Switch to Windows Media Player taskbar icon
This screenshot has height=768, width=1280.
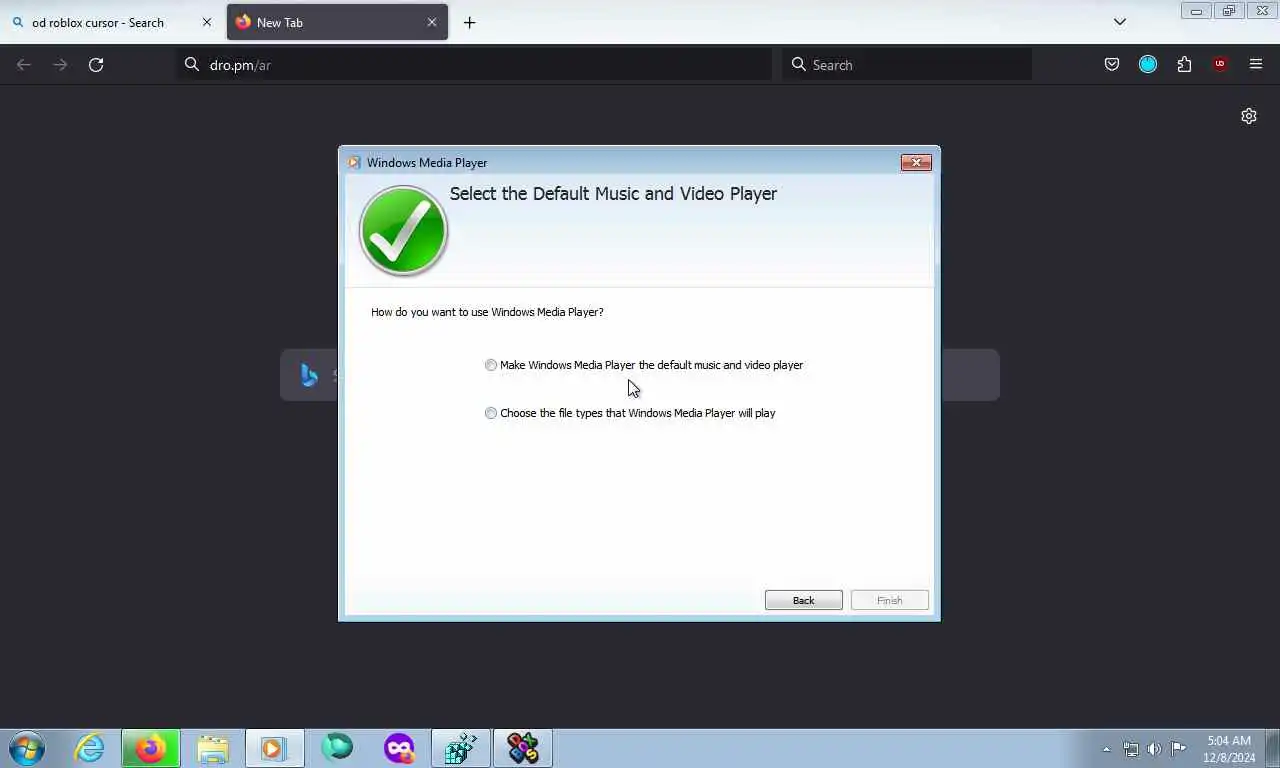274,748
